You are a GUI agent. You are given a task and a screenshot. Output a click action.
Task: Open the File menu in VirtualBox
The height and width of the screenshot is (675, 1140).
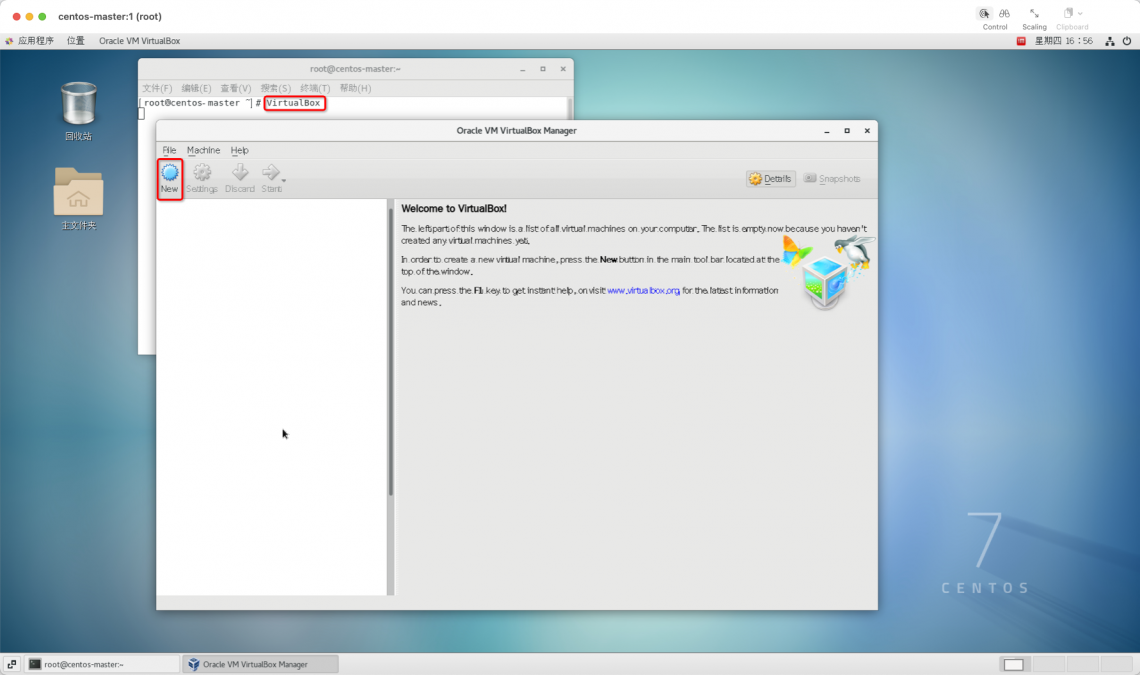169,150
